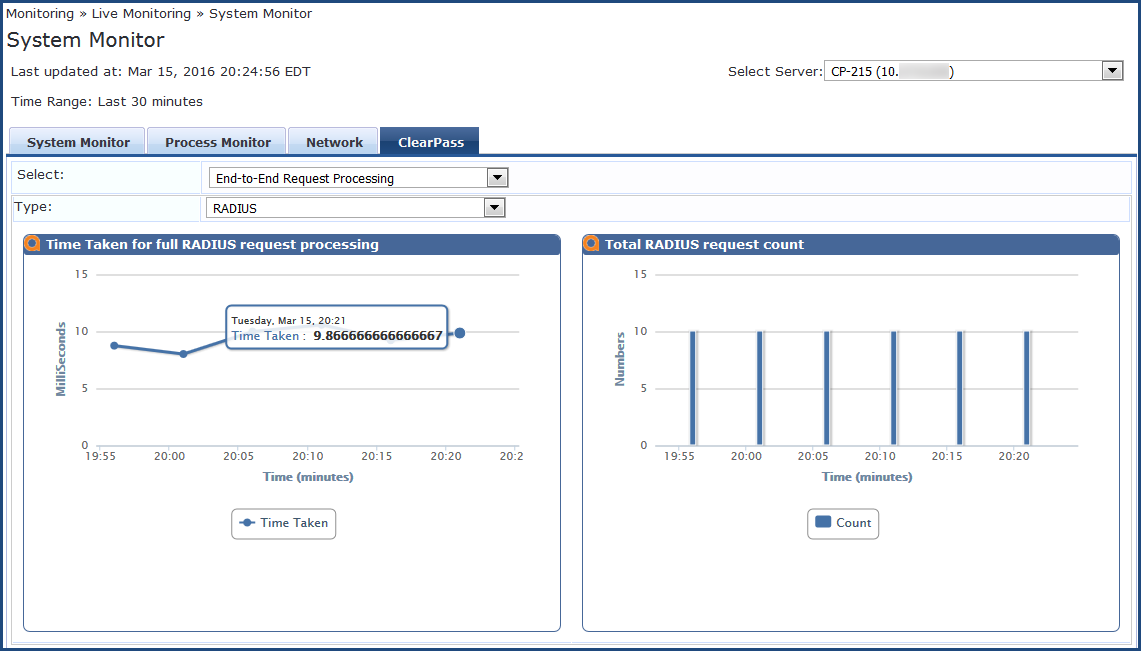Screen dimensions: 1141x651
Task: Click the 'Last updated at' timestamp text
Action: (x=161, y=71)
